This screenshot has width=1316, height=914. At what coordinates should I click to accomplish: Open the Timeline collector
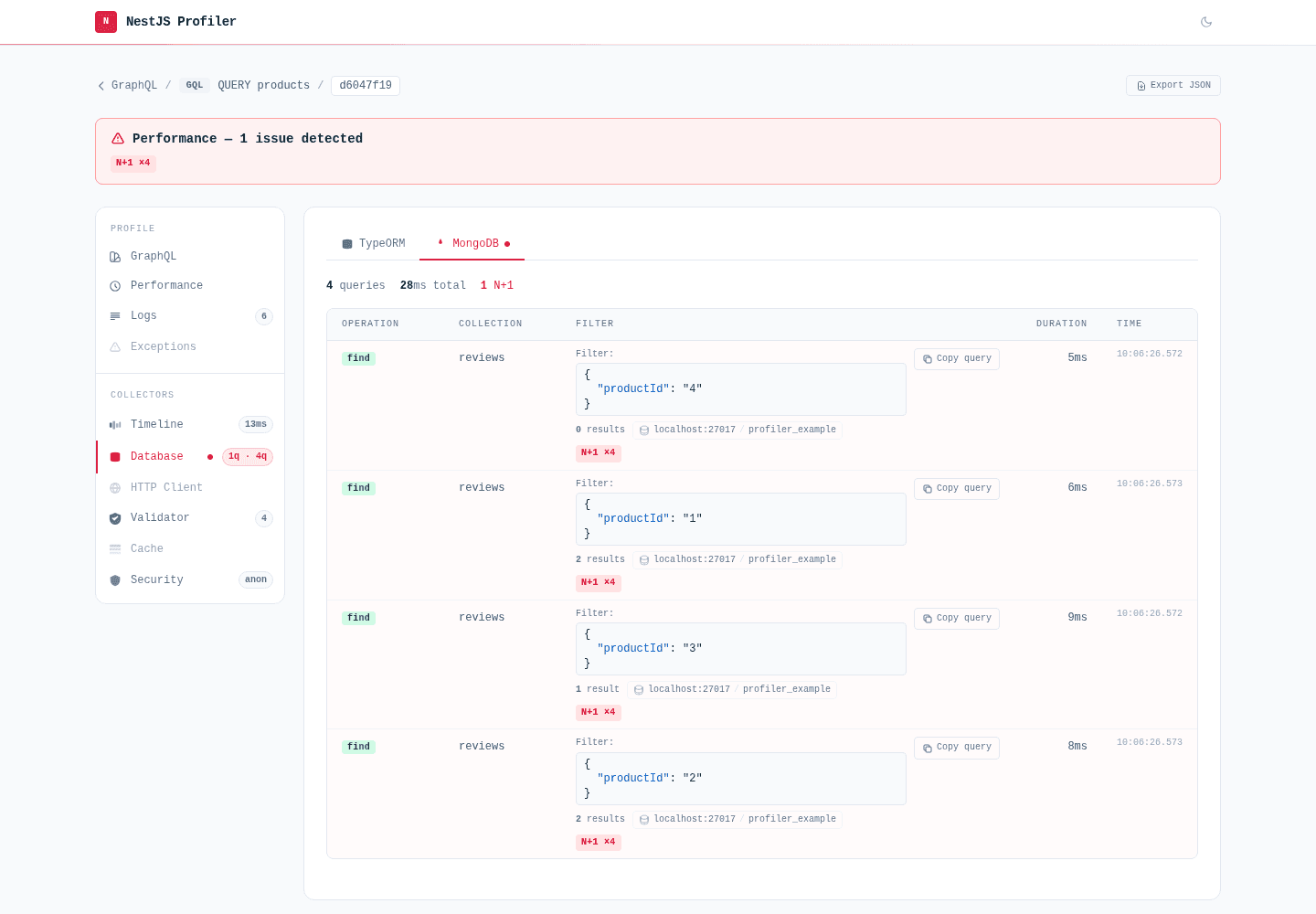coord(190,425)
